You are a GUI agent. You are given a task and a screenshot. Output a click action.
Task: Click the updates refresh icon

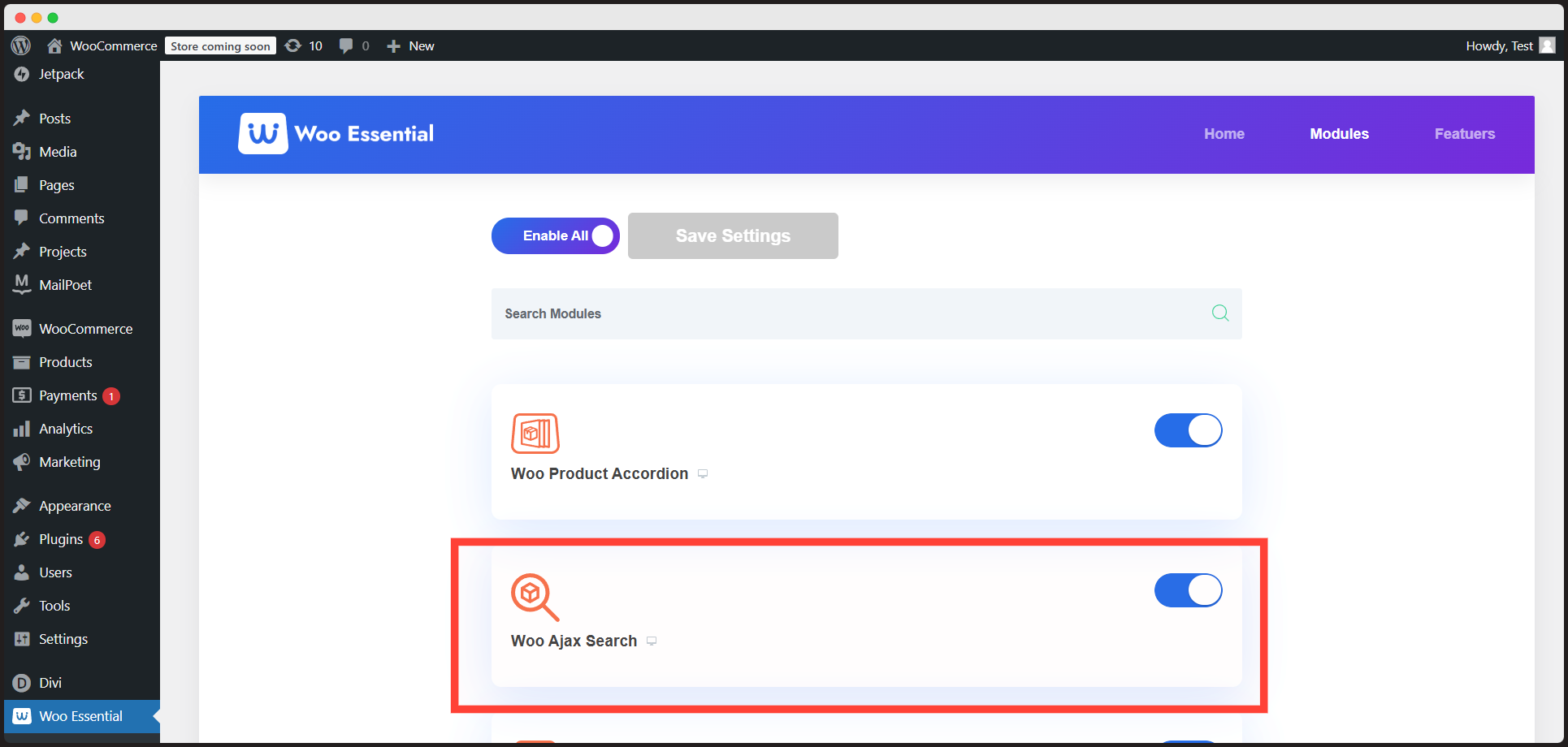tap(292, 45)
